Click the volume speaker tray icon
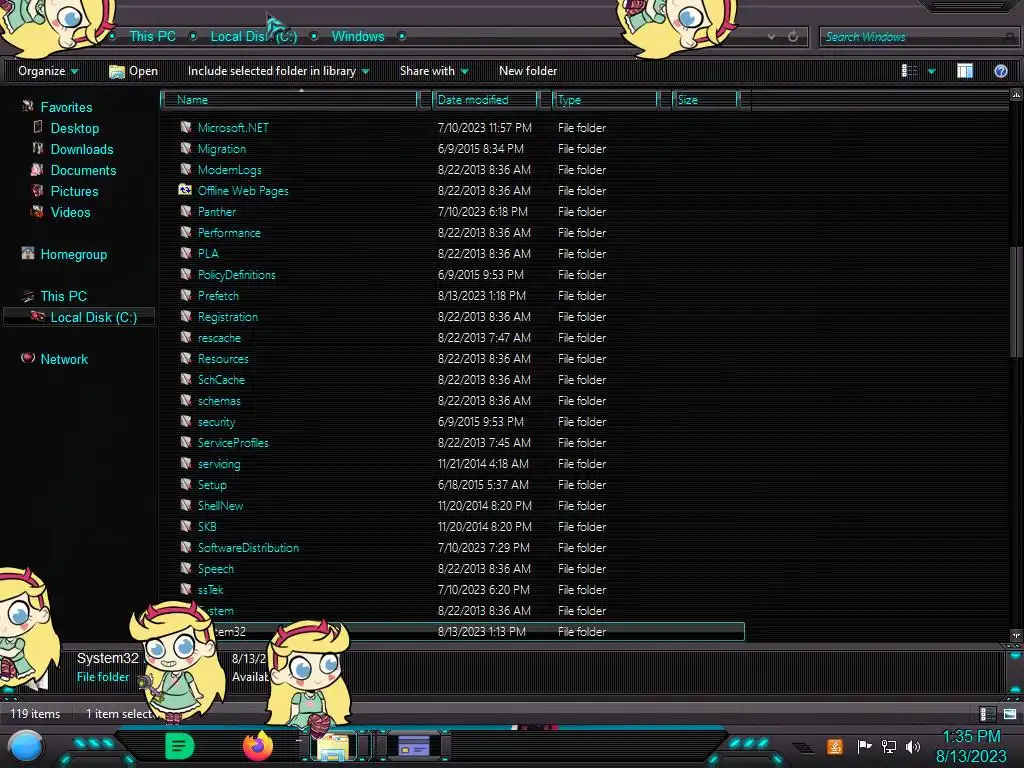Screen dimensions: 1024x768 pyautogui.click(x=913, y=746)
